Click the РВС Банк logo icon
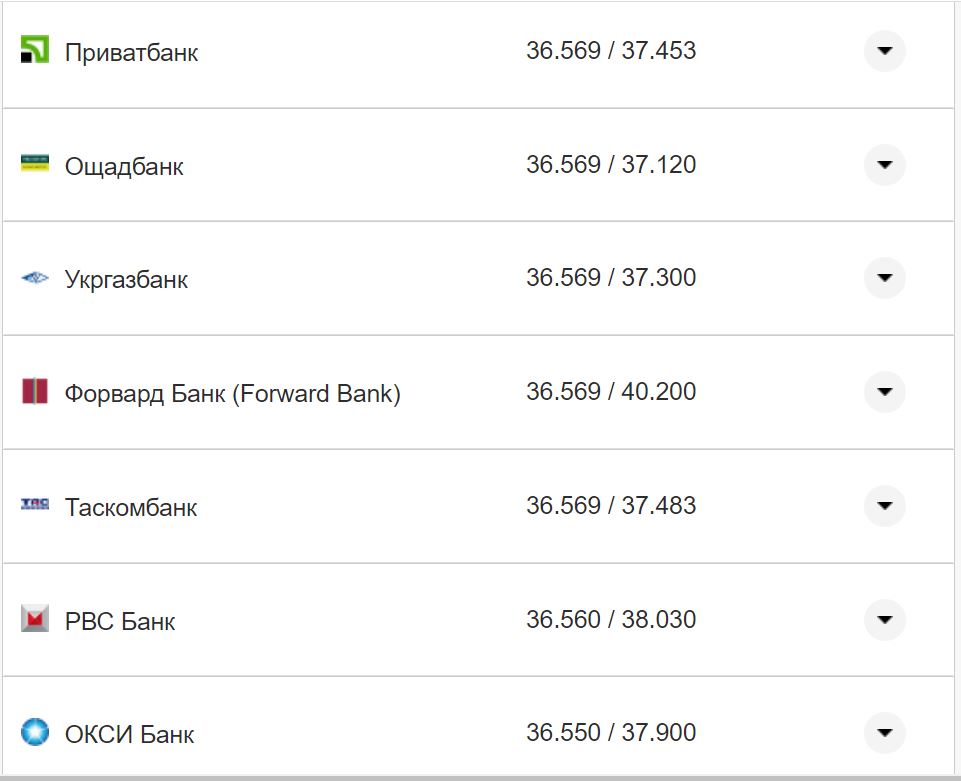This screenshot has width=961, height=781. coord(35,619)
